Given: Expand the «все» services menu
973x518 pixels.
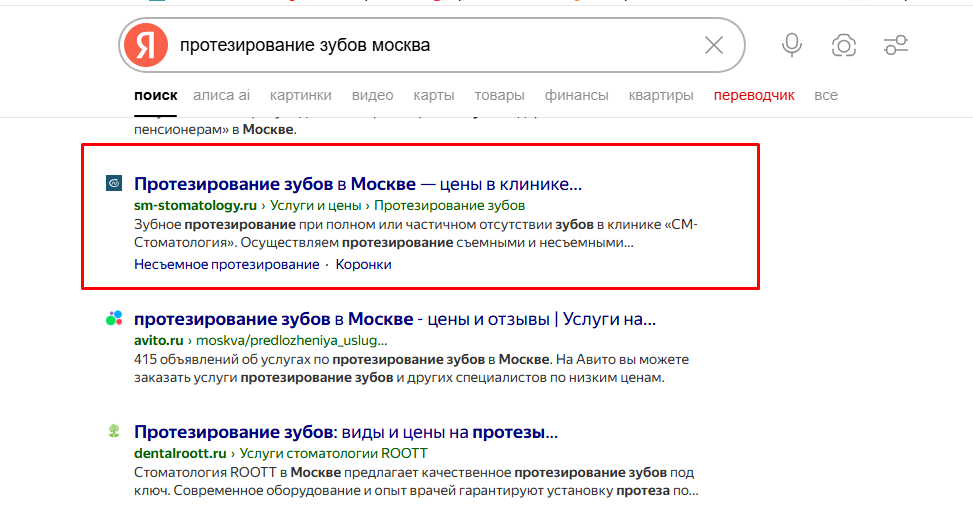Looking at the screenshot, I should tap(826, 95).
